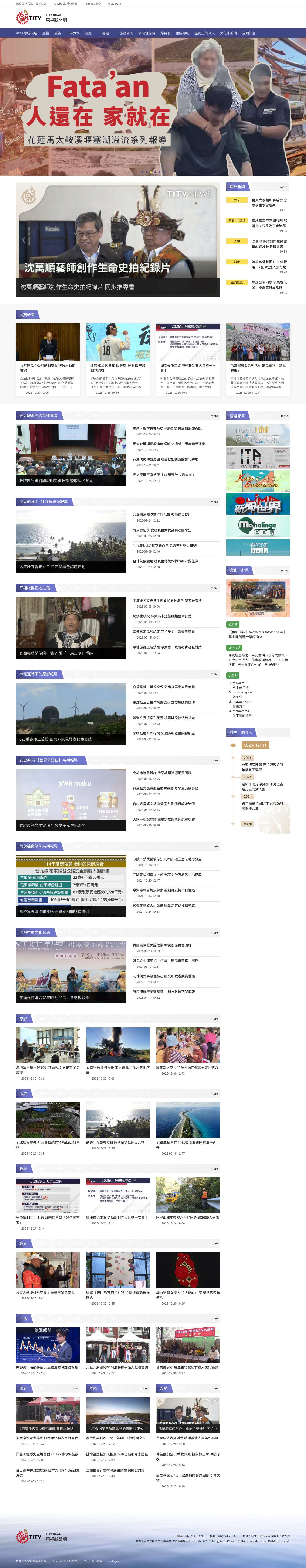
Task: Click 'more' beside 文化小辭典 sidebar
Action: 284,570
